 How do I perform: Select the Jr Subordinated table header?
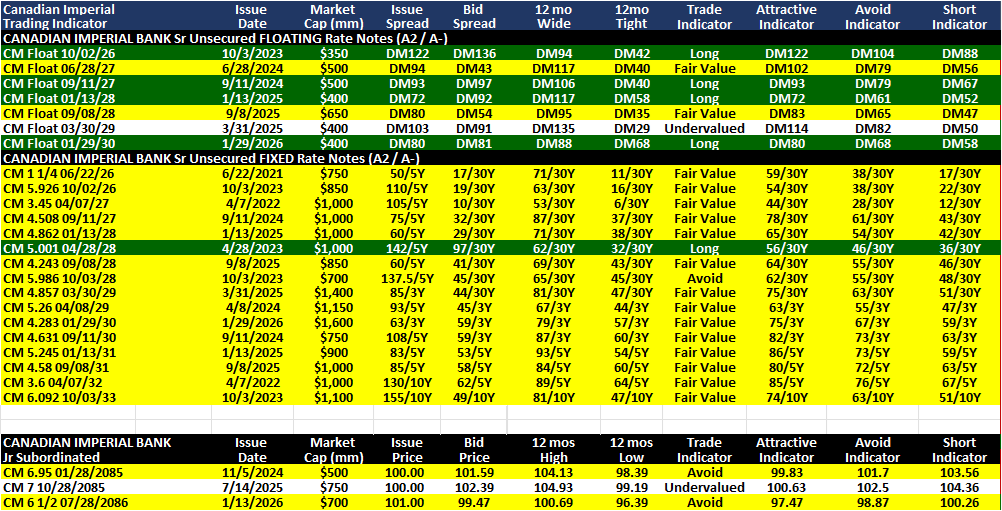(87, 450)
